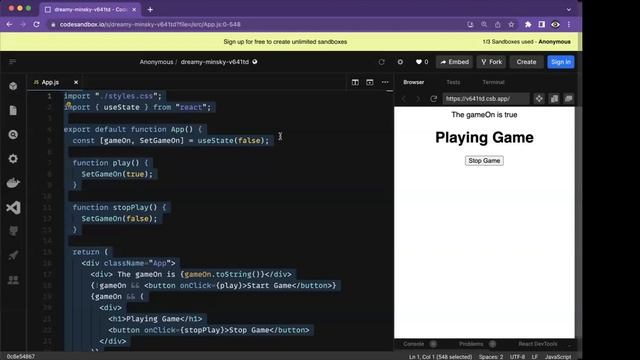Click Ln 1, Col 1 status entry

tap(440, 357)
